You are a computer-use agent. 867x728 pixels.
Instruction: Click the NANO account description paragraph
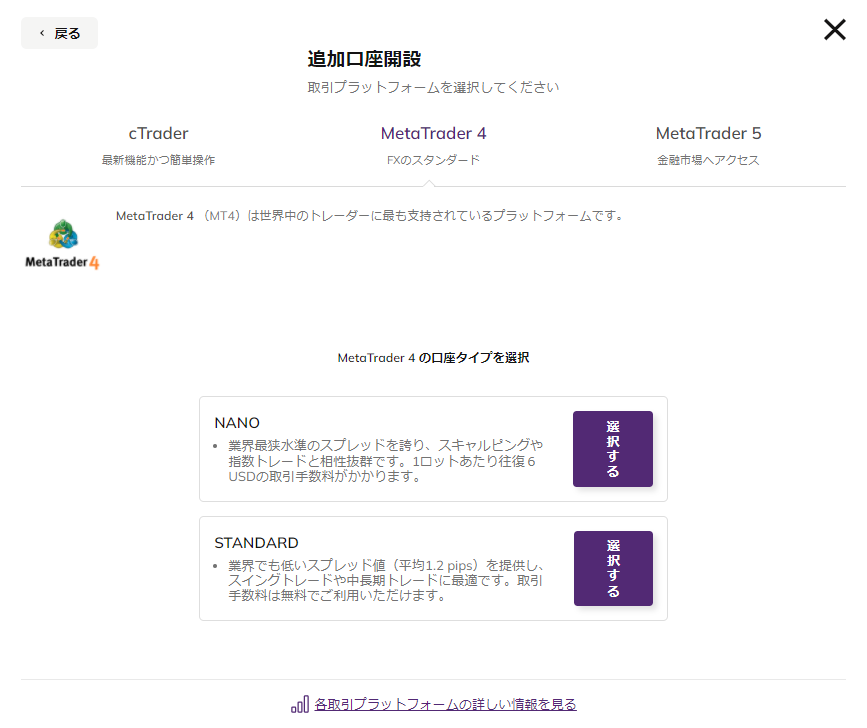tap(385, 460)
